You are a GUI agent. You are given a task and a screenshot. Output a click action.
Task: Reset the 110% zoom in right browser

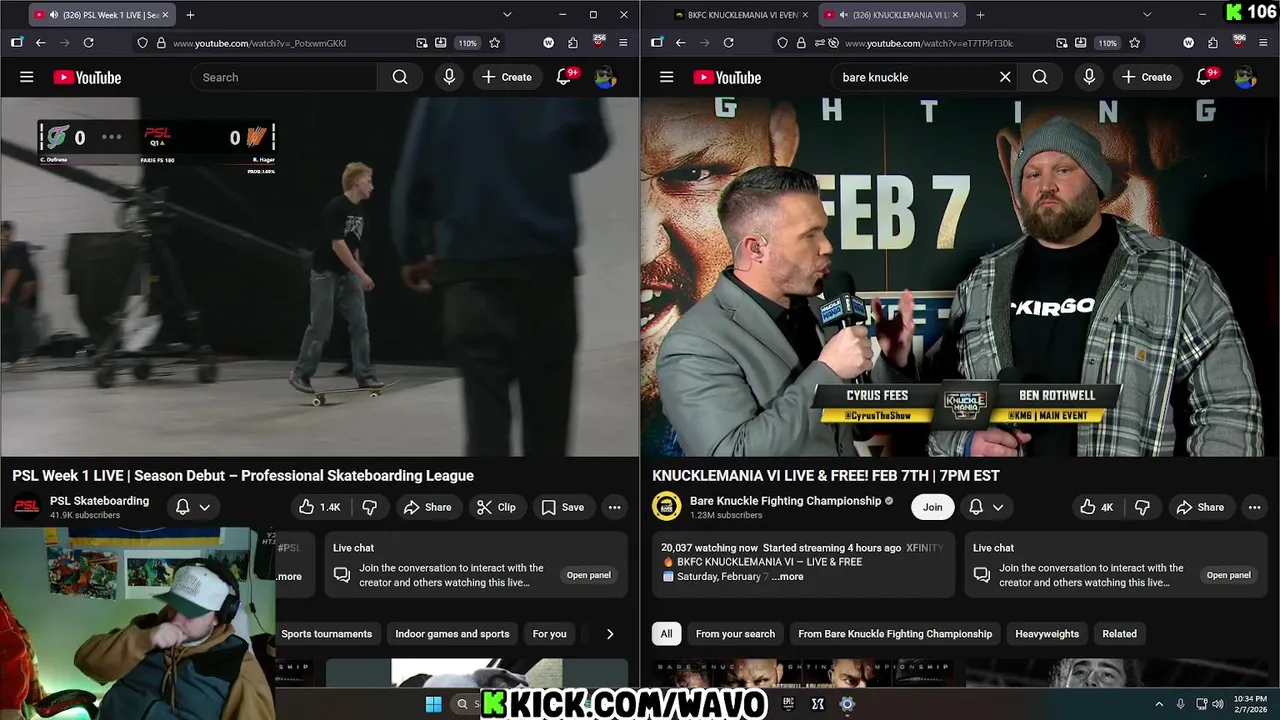coord(1107,43)
